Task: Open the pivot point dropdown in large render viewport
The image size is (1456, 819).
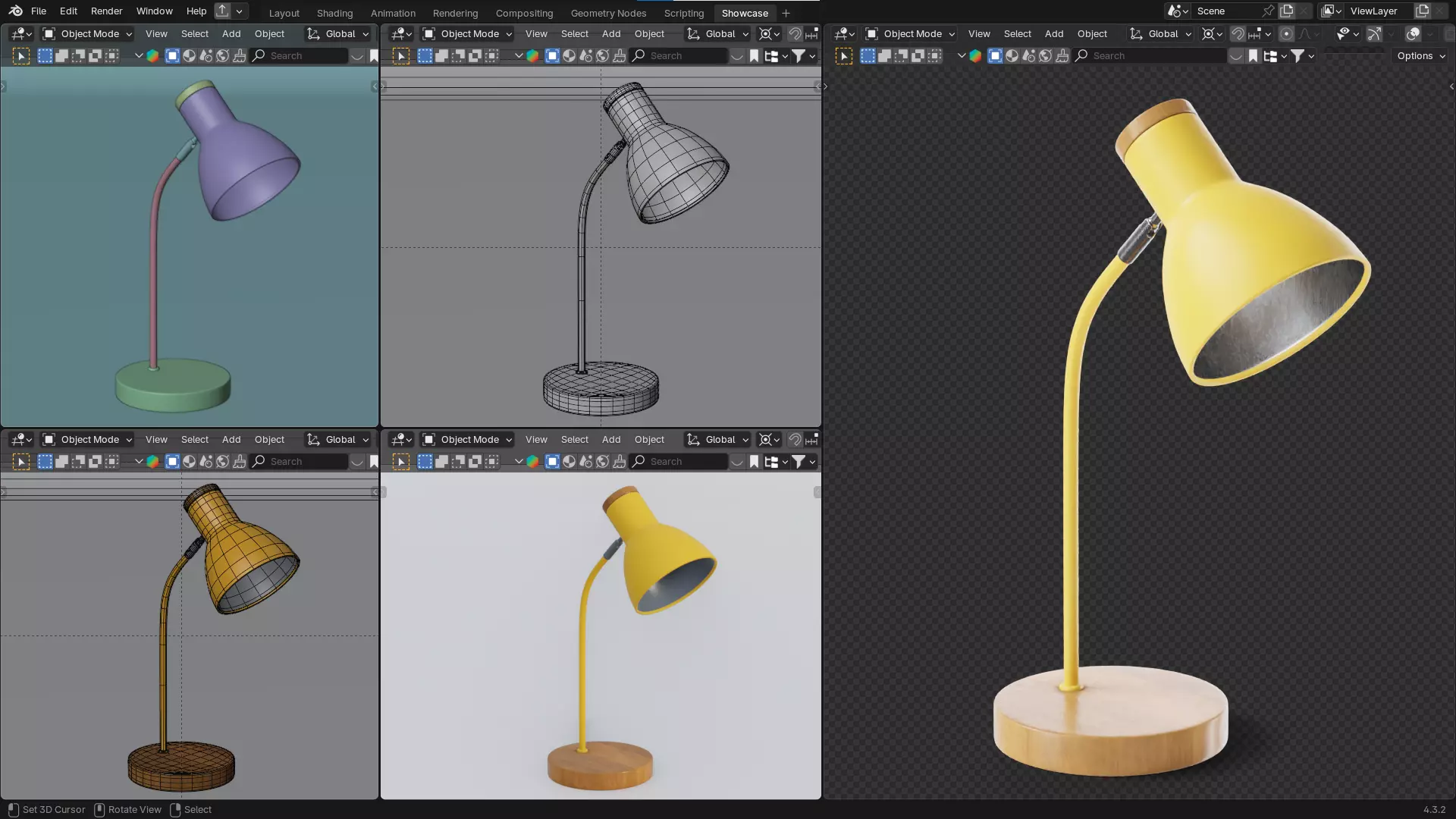Action: (x=1212, y=33)
